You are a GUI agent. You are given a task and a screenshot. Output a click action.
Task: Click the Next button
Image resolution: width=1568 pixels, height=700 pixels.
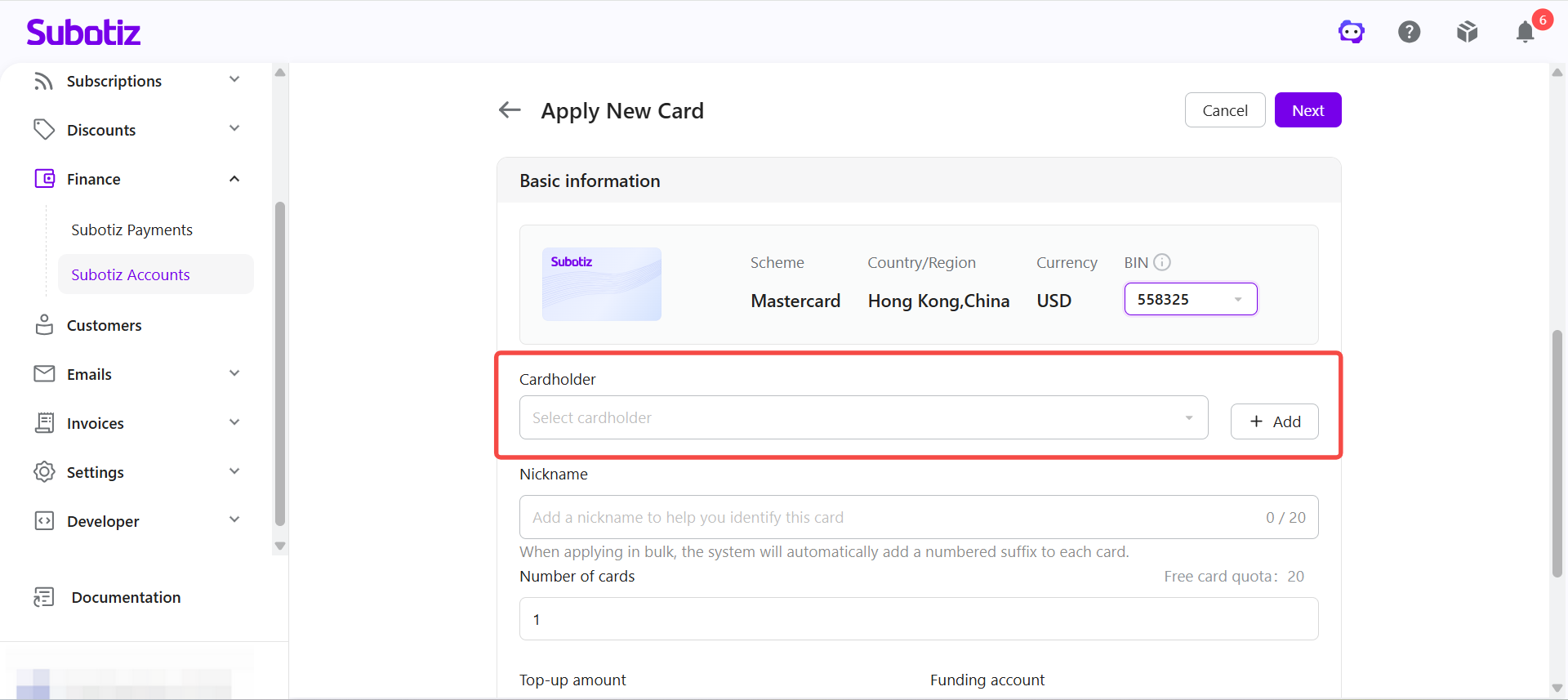pyautogui.click(x=1308, y=110)
